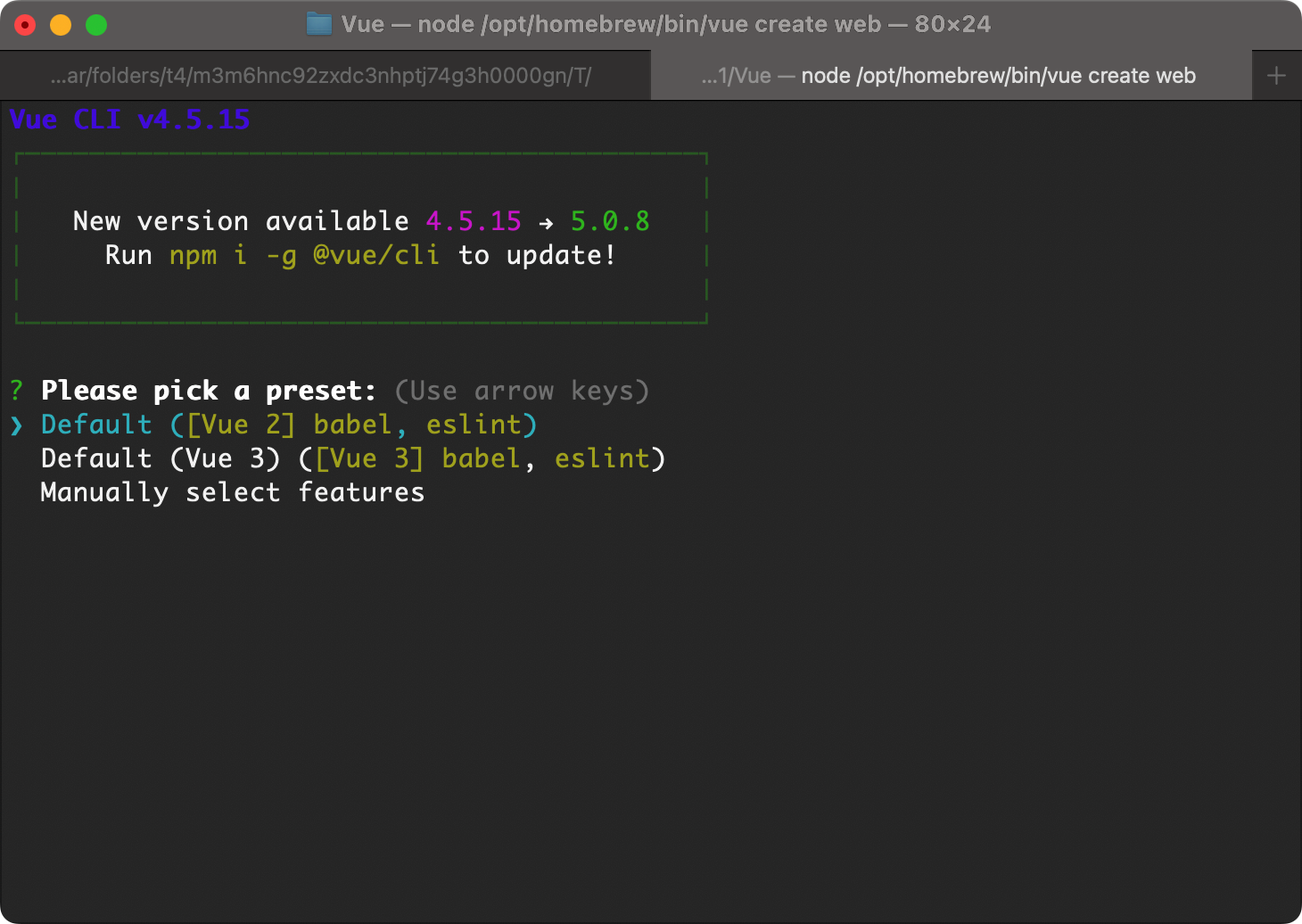
Task: Click the window title in the title bar
Action: (x=665, y=24)
